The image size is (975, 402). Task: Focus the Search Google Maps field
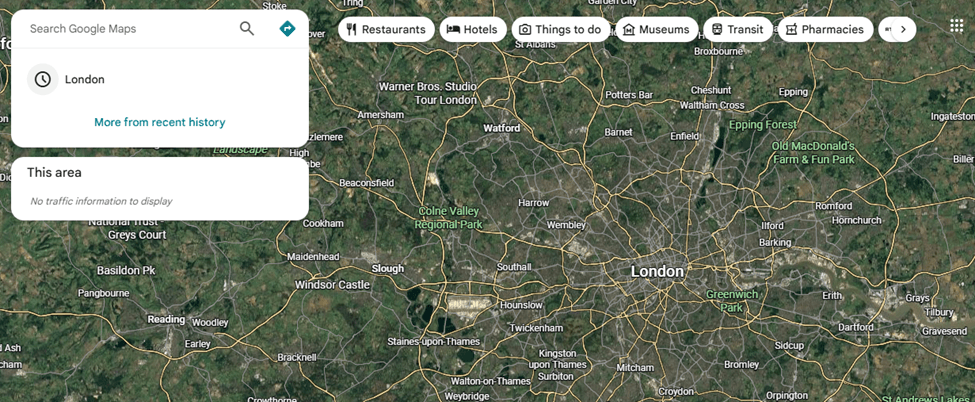click(x=131, y=29)
